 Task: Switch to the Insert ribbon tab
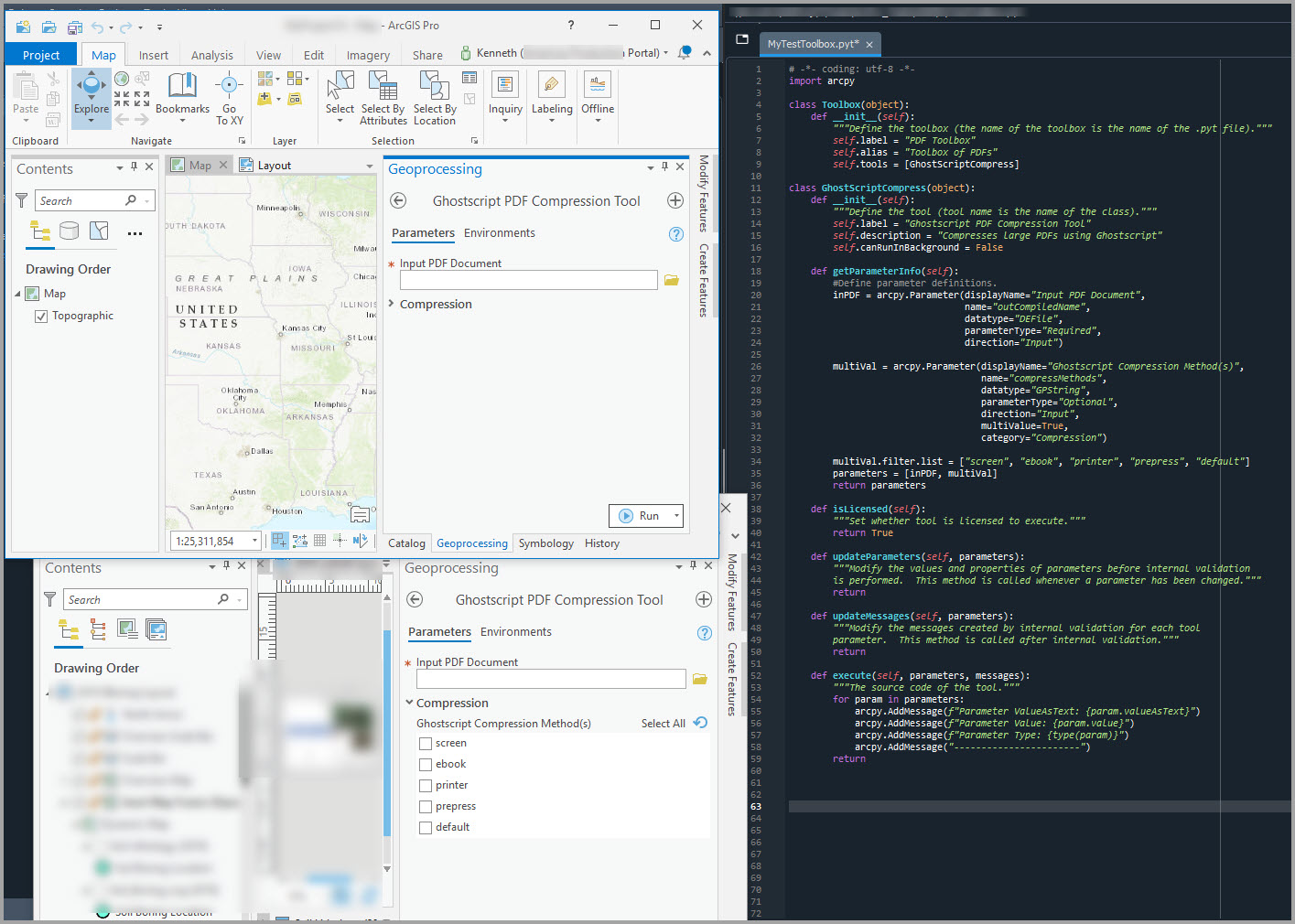pos(153,54)
